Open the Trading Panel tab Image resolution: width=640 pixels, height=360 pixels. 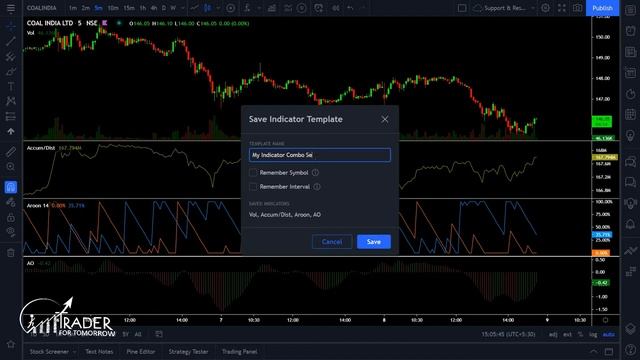(x=240, y=351)
